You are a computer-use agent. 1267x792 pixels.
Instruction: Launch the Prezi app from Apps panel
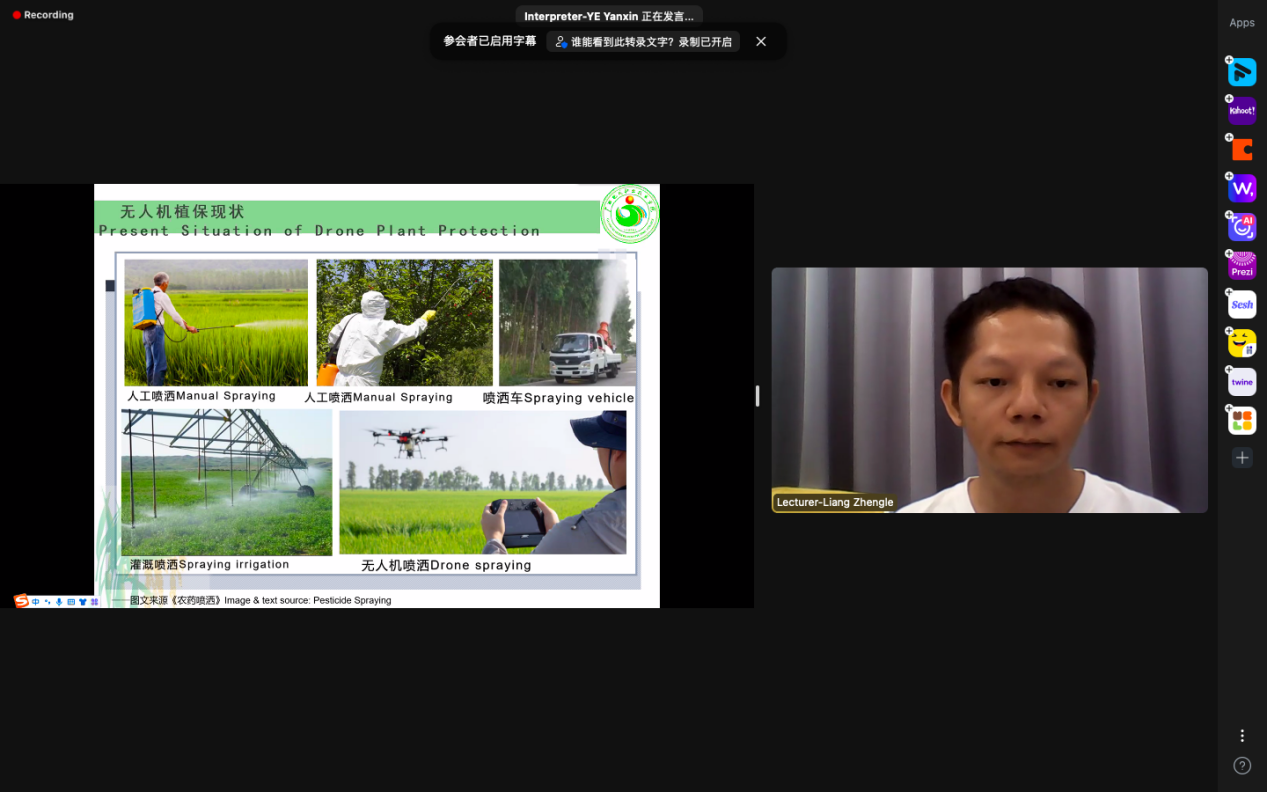[1242, 266]
